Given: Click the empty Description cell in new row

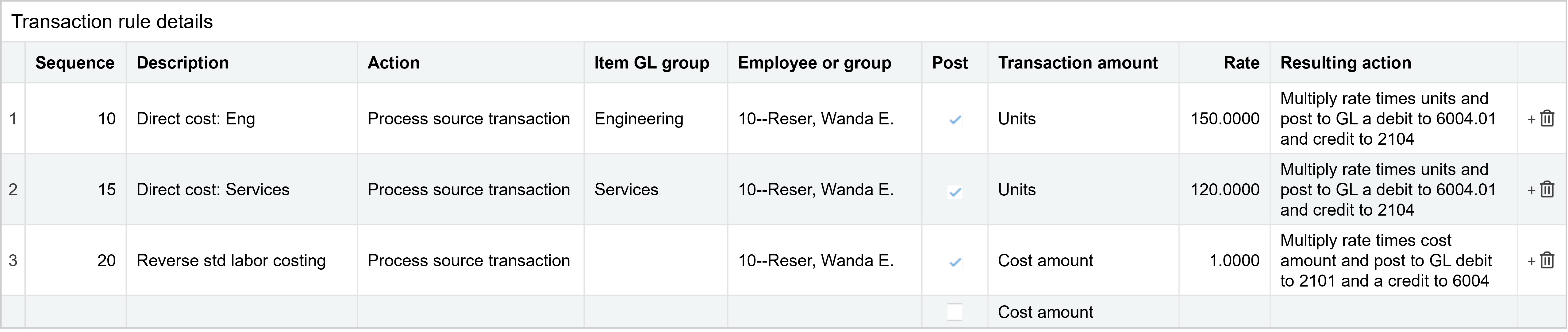Looking at the screenshot, I should (241, 312).
